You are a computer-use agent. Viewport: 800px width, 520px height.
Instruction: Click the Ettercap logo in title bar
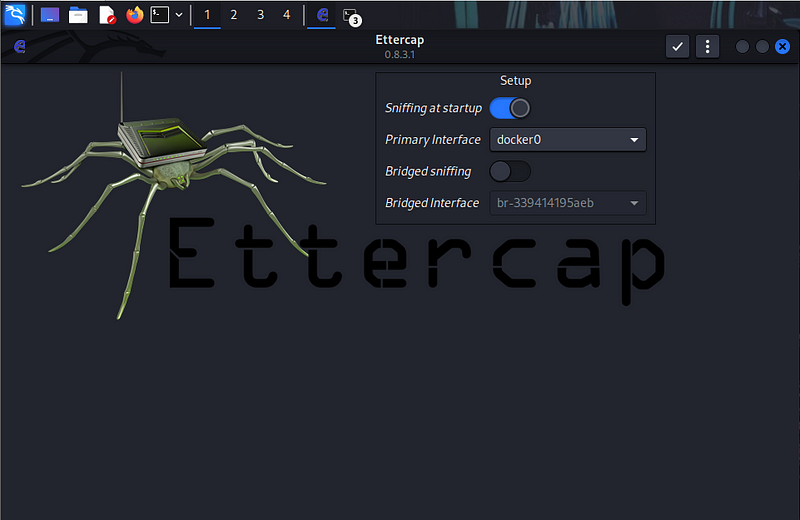pyautogui.click(x=19, y=47)
